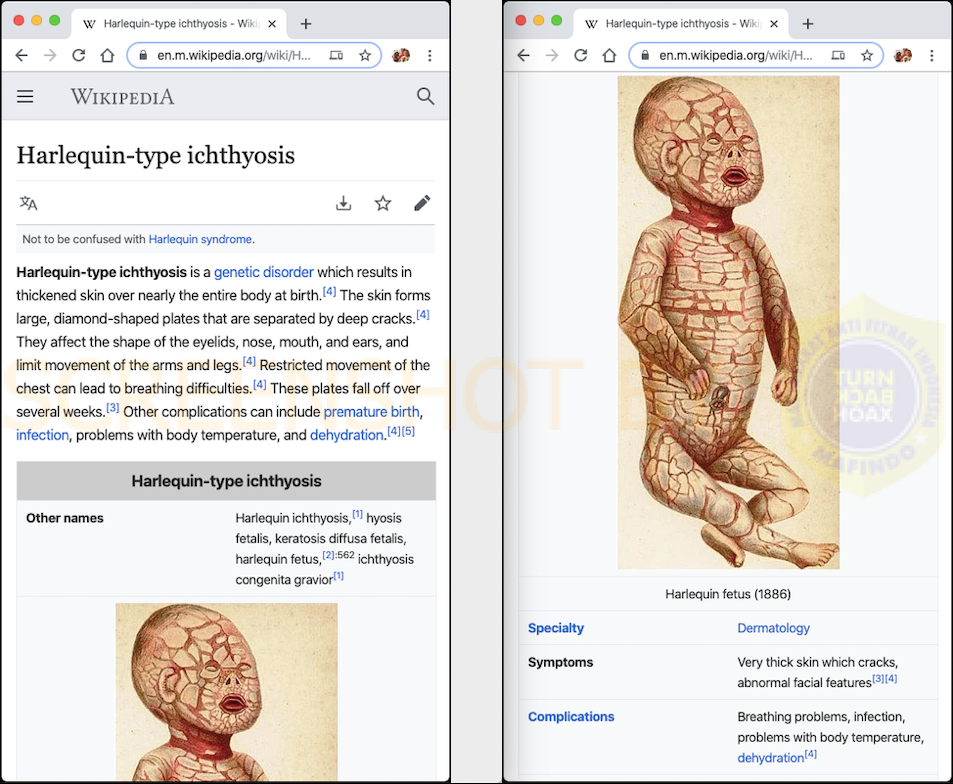Click the home button in right window

pyautogui.click(x=610, y=55)
